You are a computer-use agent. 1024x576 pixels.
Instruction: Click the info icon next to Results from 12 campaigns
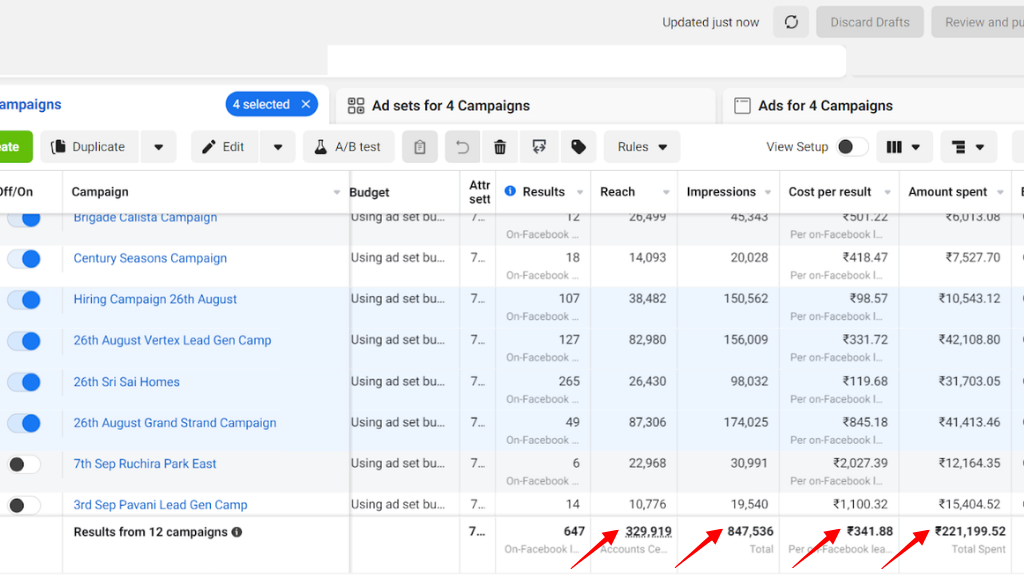coord(237,532)
